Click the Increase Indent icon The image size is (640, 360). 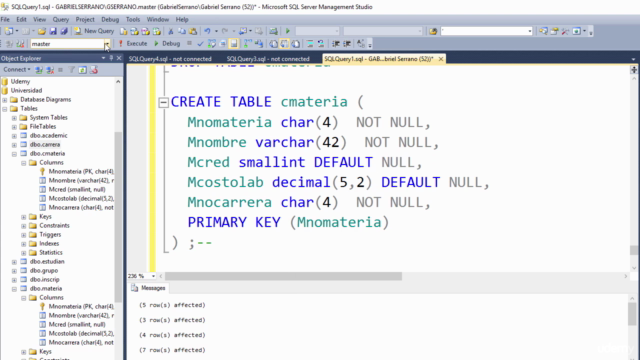(x=347, y=44)
